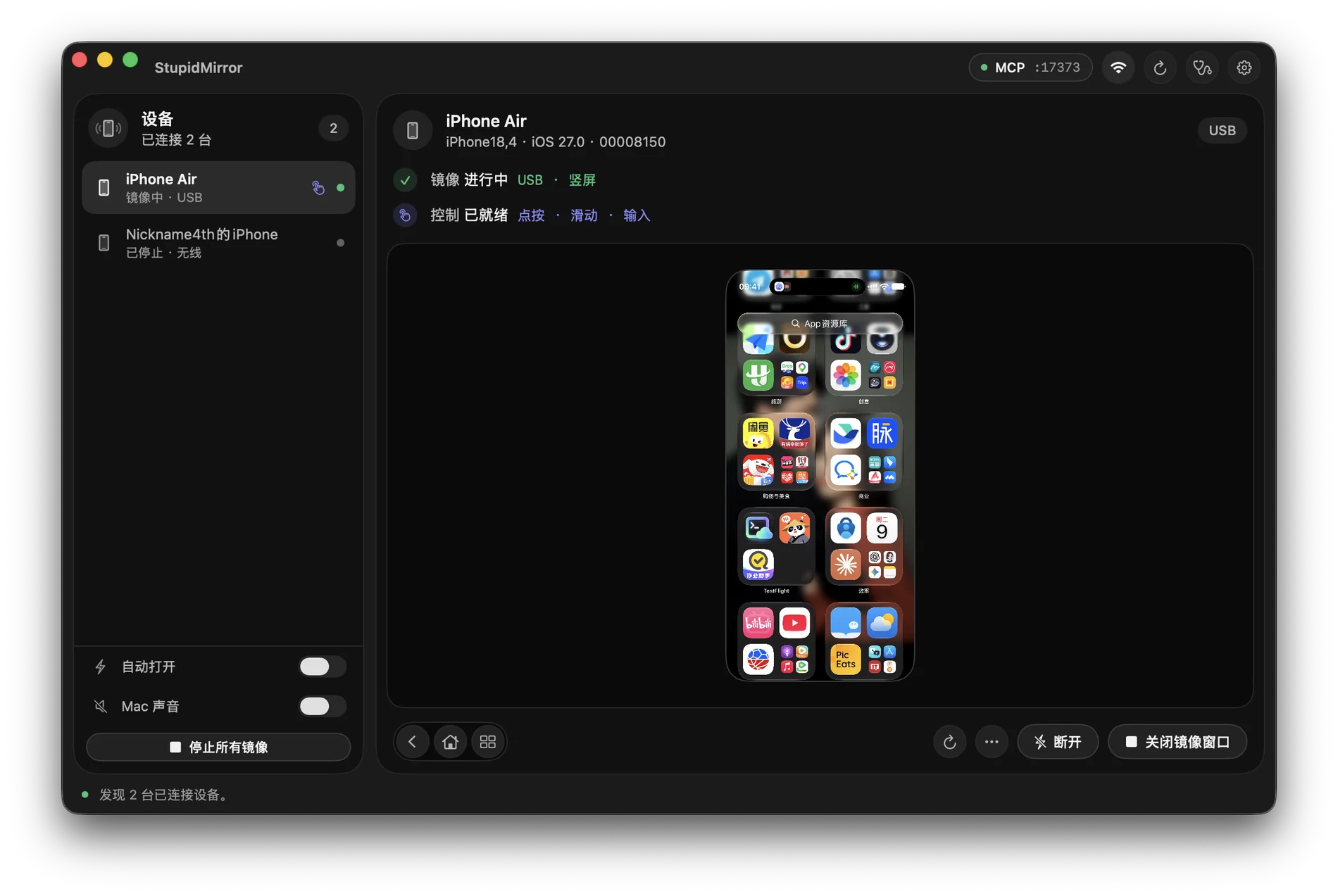1338x896 pixels.
Task: Click the green mirroring checkmark status icon
Action: click(405, 180)
